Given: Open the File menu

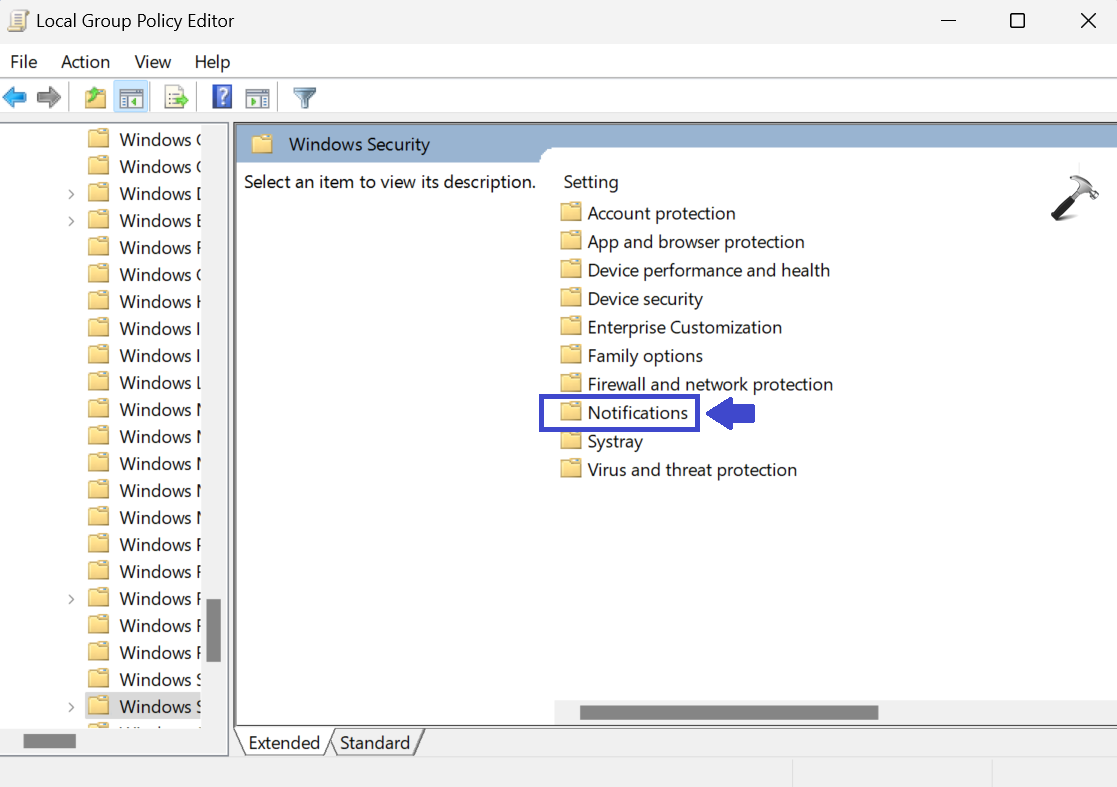Looking at the screenshot, I should click(x=24, y=62).
